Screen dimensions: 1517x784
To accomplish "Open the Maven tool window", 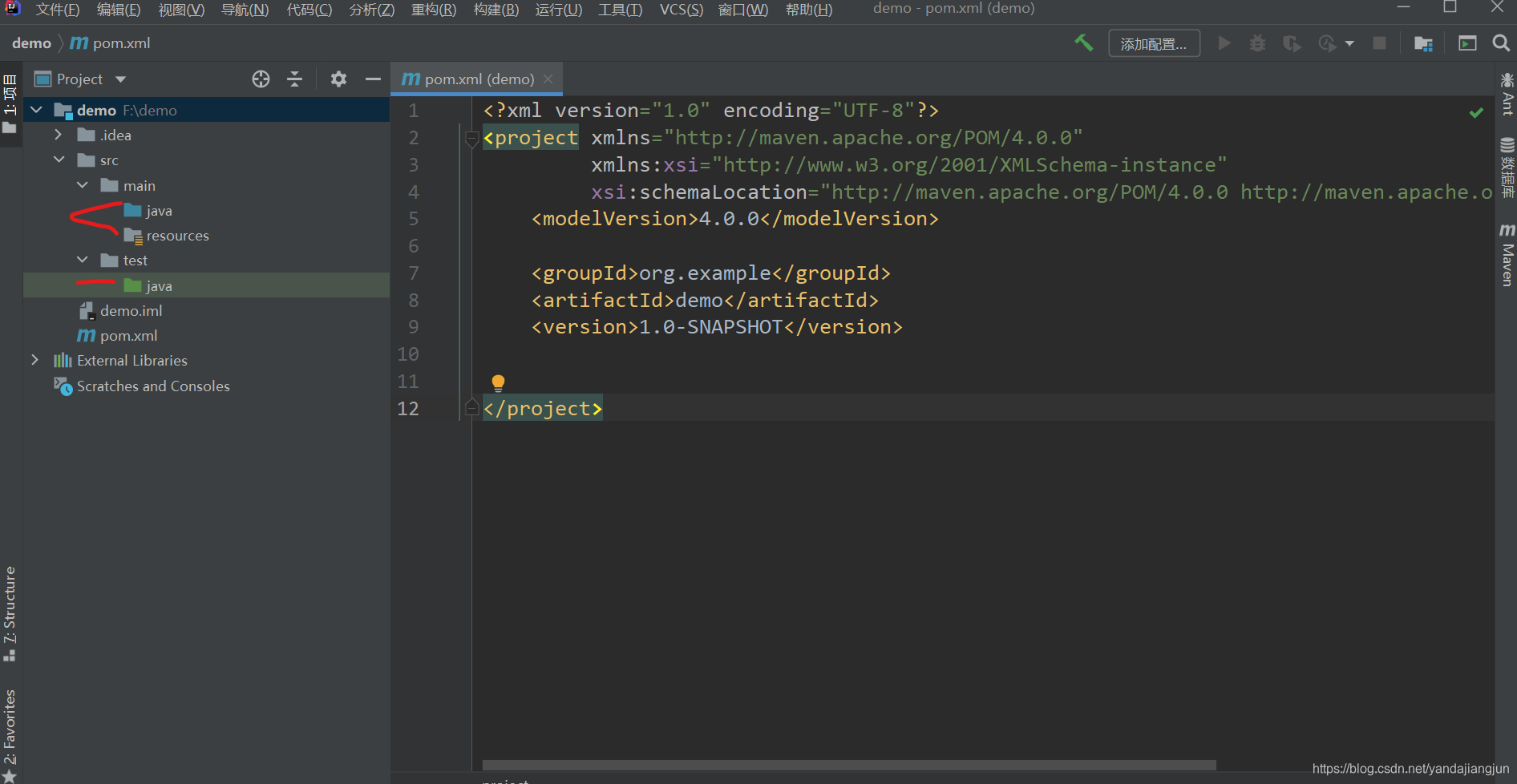I will (1507, 254).
